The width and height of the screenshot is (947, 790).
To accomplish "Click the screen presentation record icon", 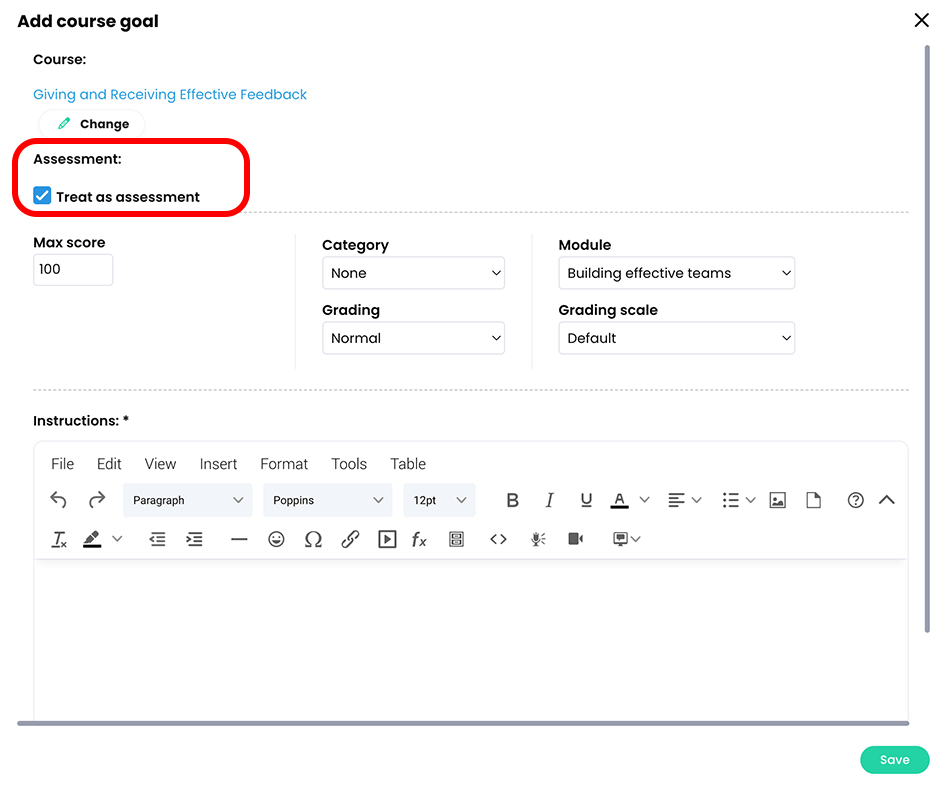I will tap(620, 539).
